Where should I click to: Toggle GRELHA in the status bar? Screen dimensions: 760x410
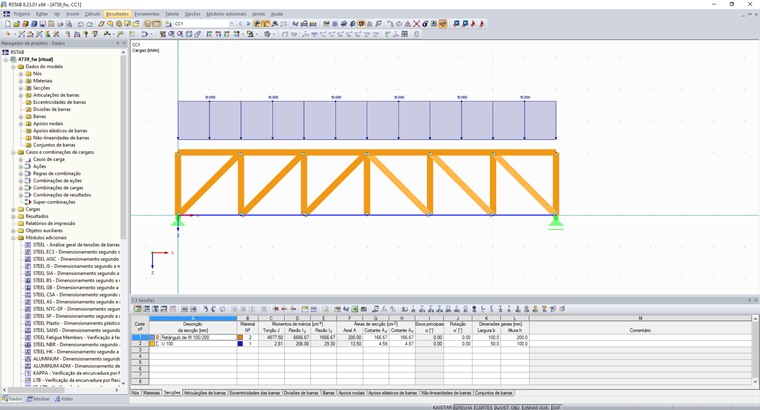click(463, 408)
